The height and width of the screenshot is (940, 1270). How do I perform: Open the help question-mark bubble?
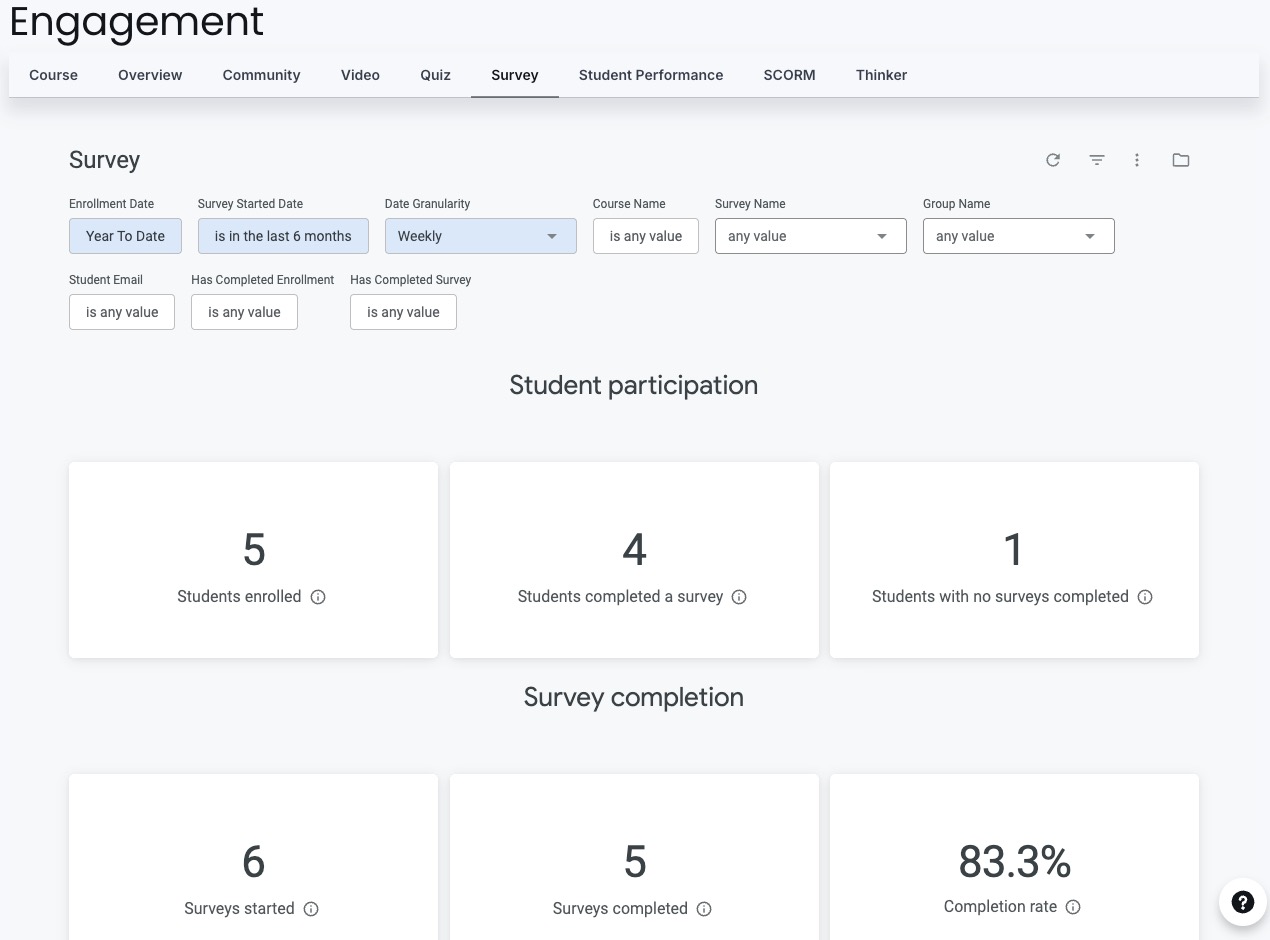pyautogui.click(x=1242, y=902)
